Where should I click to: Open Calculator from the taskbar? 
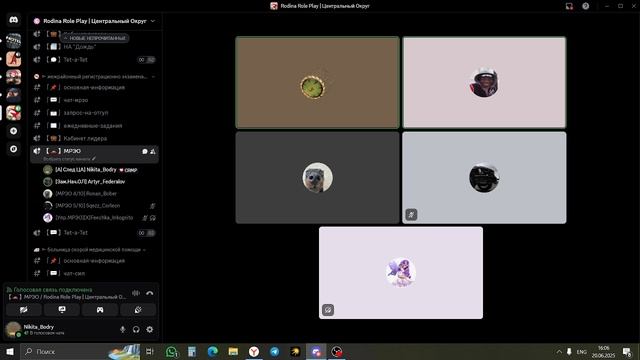(192, 351)
